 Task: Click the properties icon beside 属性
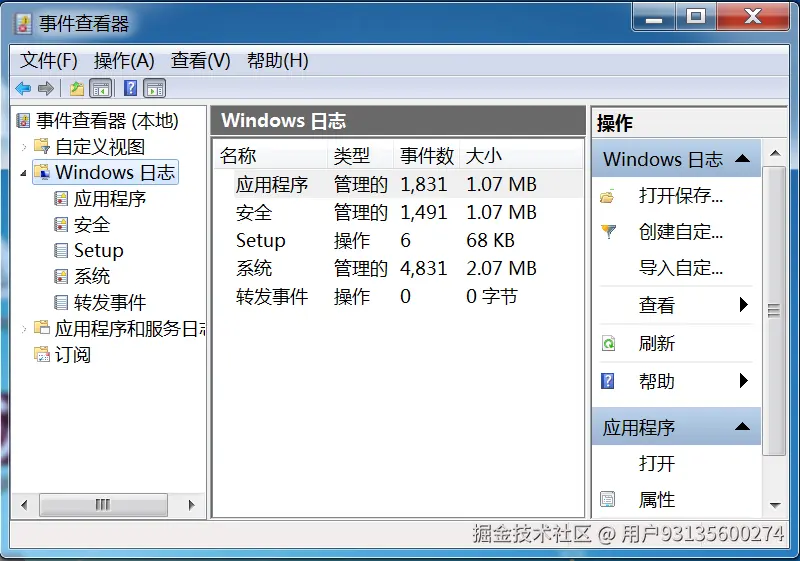pyautogui.click(x=608, y=499)
